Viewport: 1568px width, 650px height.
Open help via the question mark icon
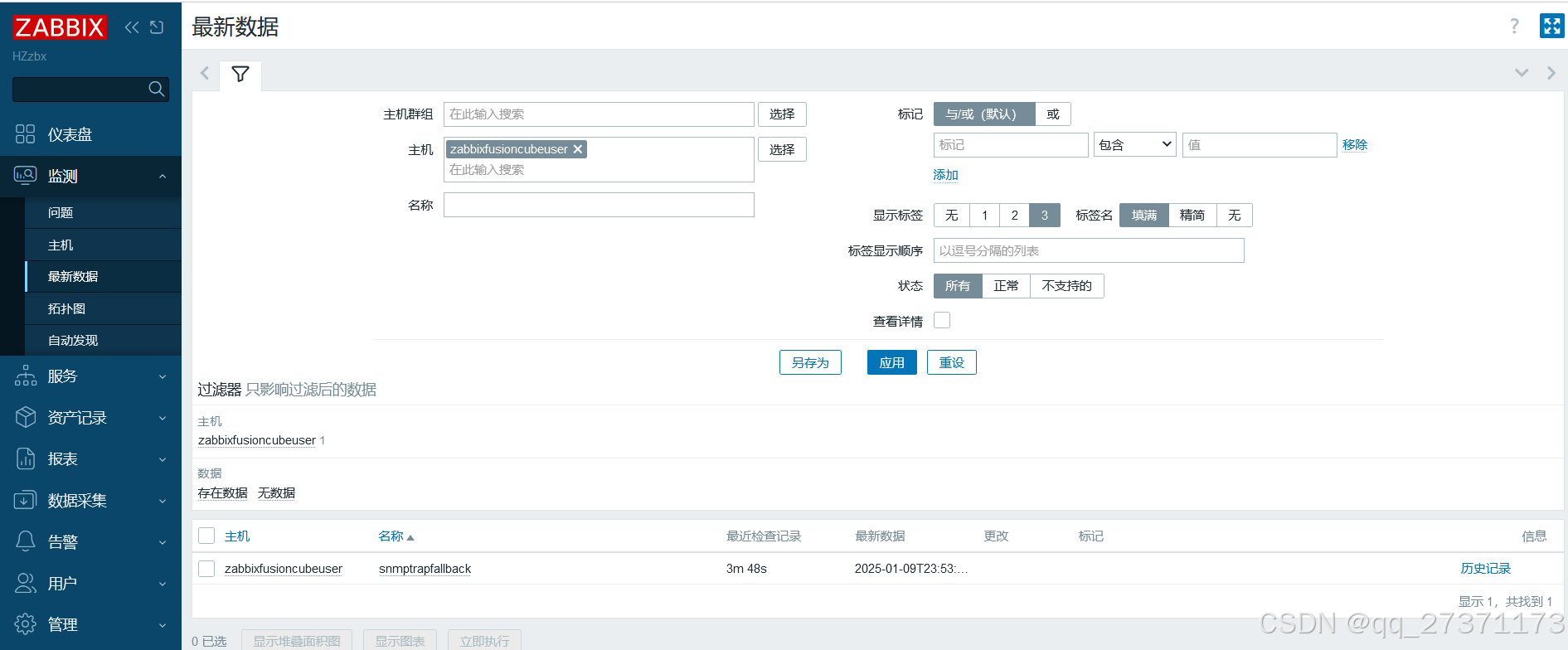click(x=1515, y=27)
